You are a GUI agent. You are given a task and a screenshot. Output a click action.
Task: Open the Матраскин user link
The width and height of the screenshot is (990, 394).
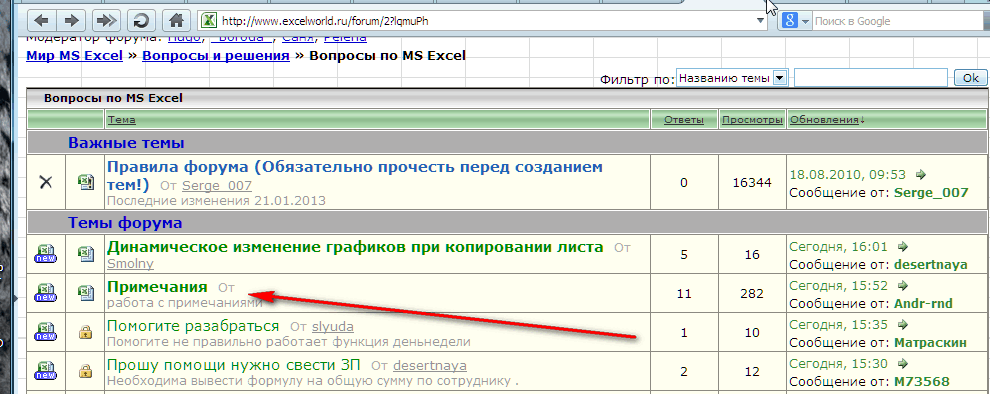point(931,343)
